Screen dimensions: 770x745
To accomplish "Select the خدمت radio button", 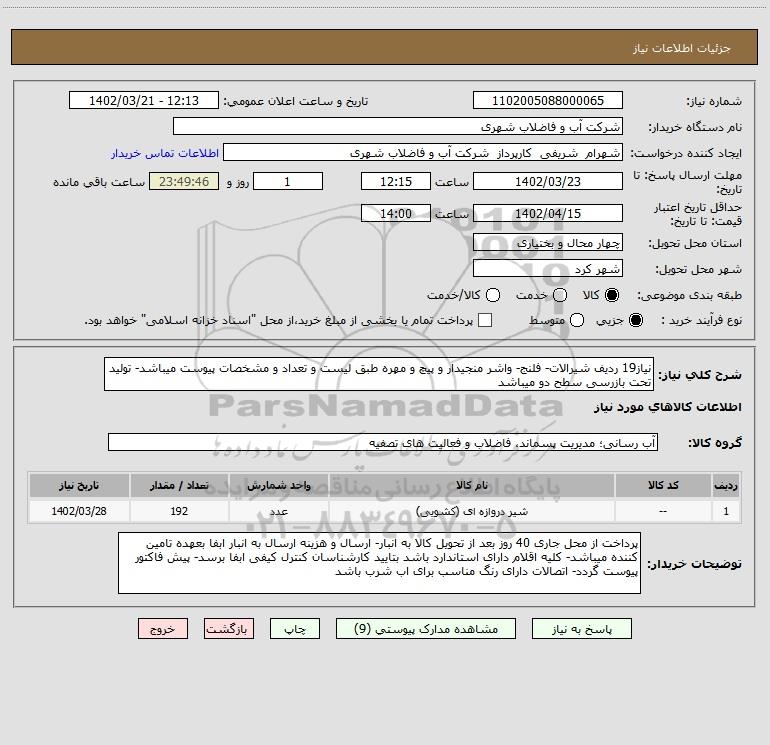I will tap(560, 295).
